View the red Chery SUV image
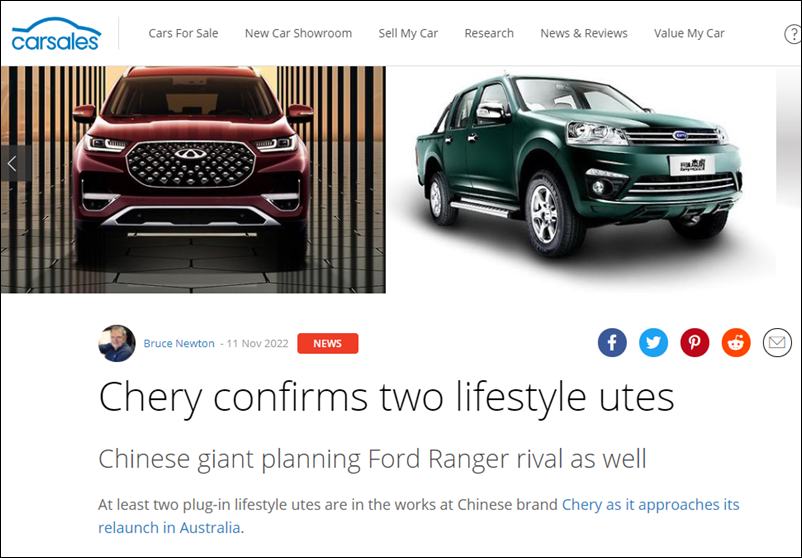The width and height of the screenshot is (802, 558). tap(193, 179)
